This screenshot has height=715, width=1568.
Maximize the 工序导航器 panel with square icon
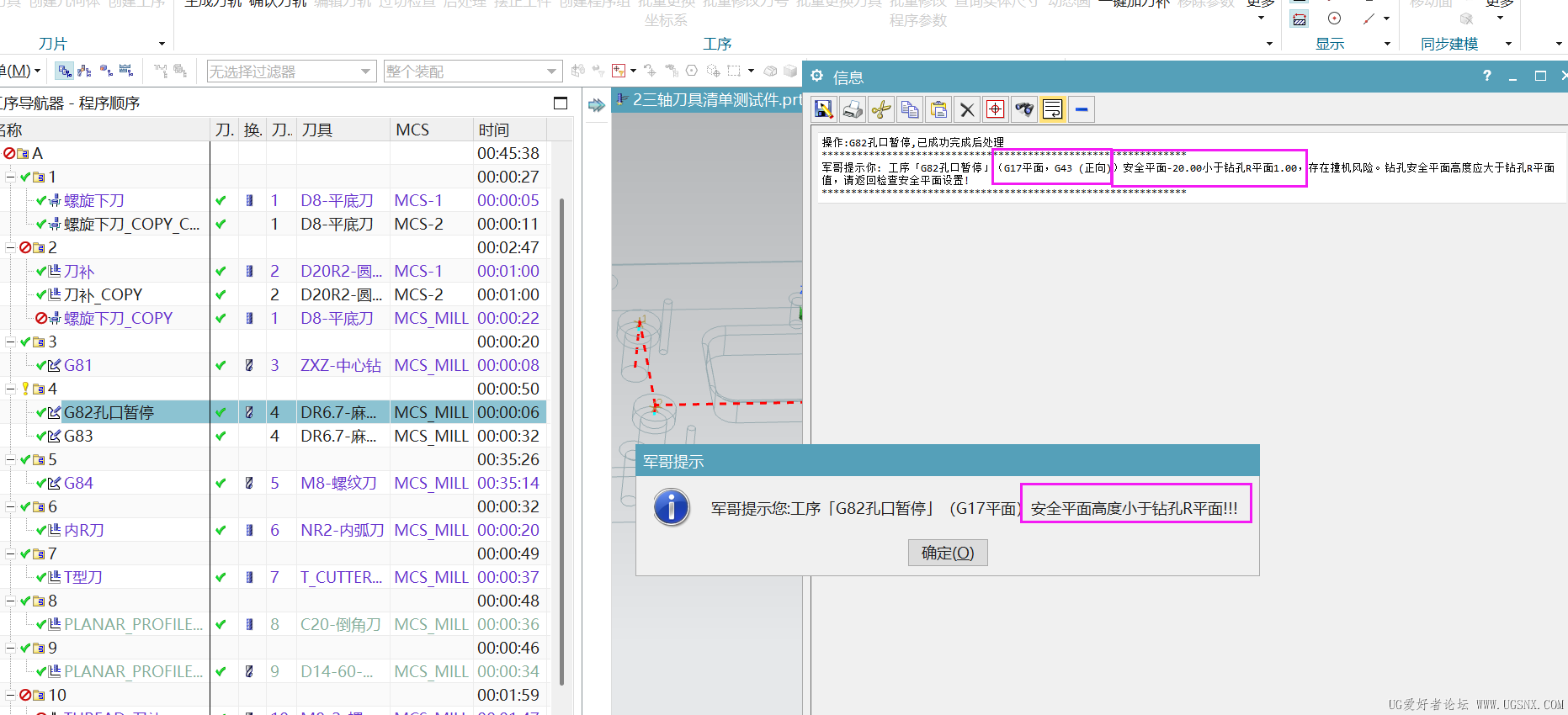pyautogui.click(x=561, y=103)
